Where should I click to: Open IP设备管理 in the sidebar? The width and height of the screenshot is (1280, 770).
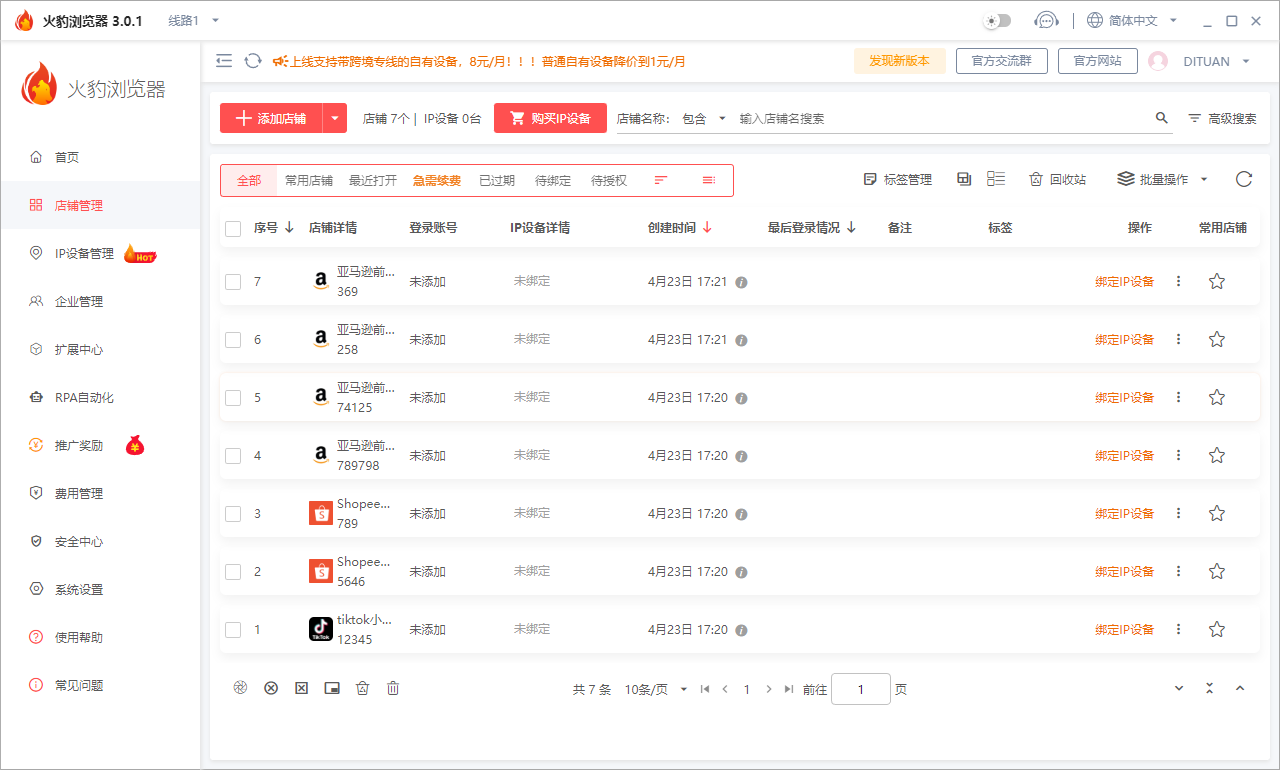(83, 253)
